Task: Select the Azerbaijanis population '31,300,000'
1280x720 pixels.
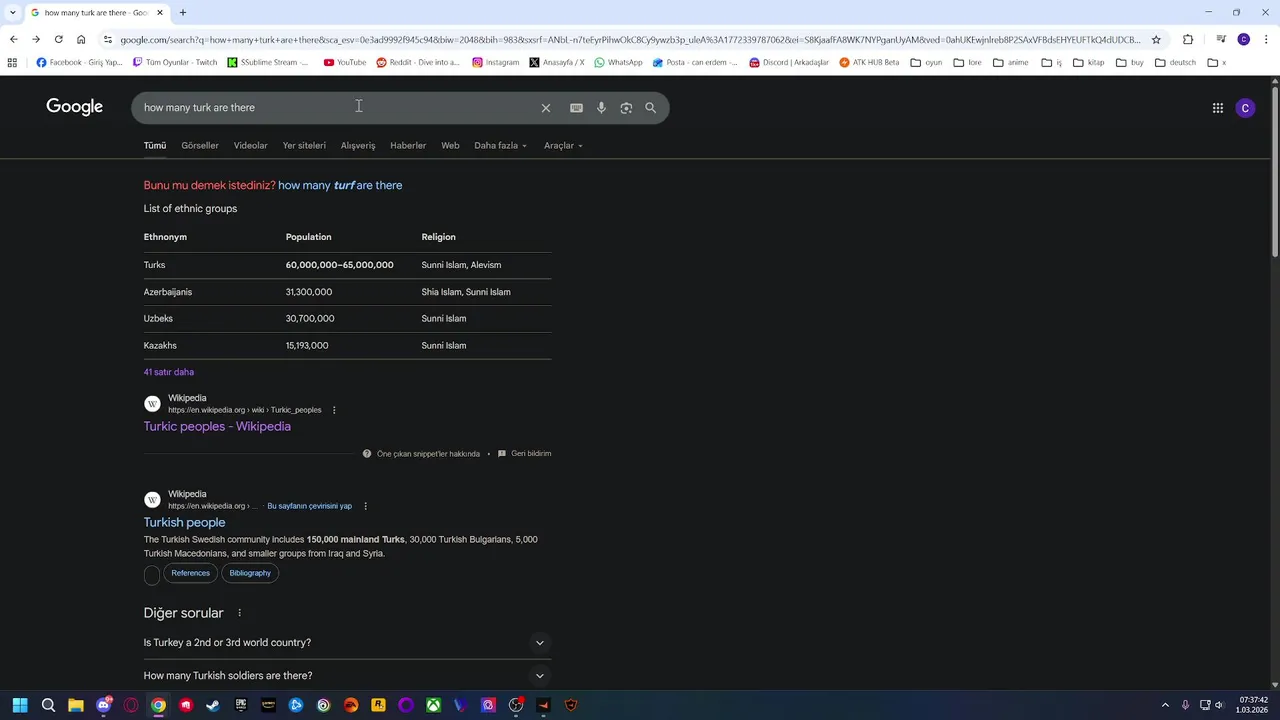Action: tap(309, 292)
